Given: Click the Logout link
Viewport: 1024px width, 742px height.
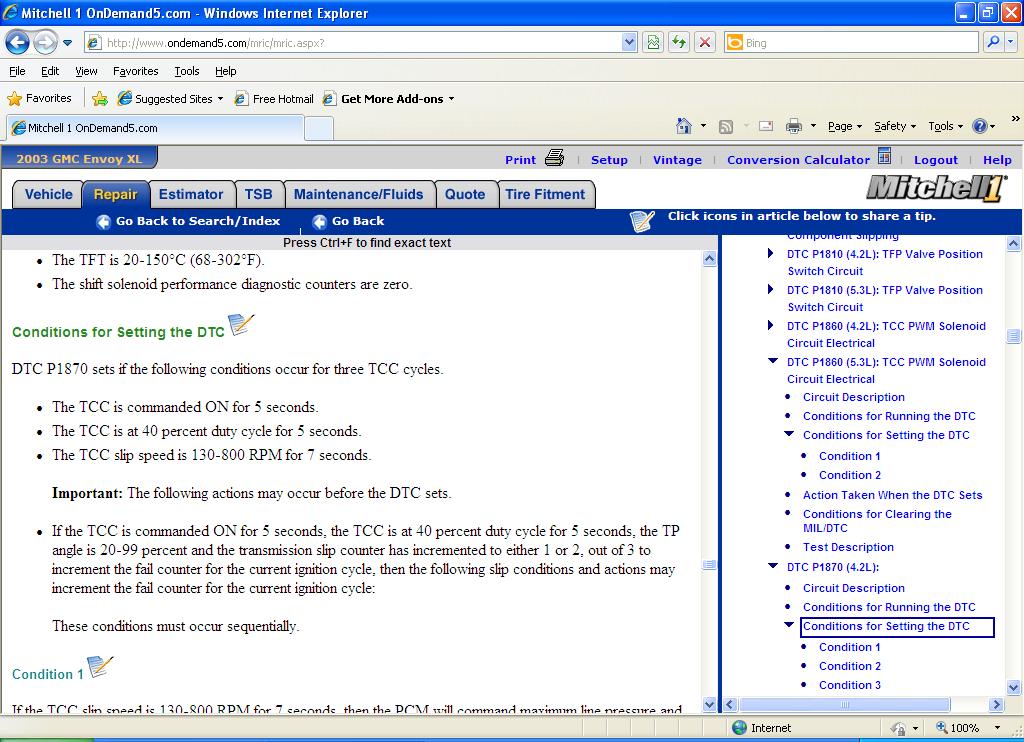Looking at the screenshot, I should 935,160.
